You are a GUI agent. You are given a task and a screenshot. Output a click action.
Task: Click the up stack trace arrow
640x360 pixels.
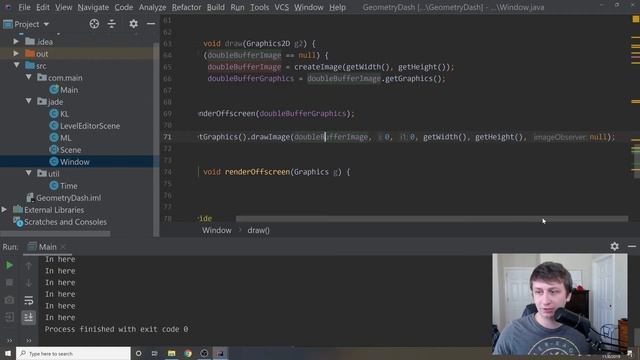(x=29, y=266)
